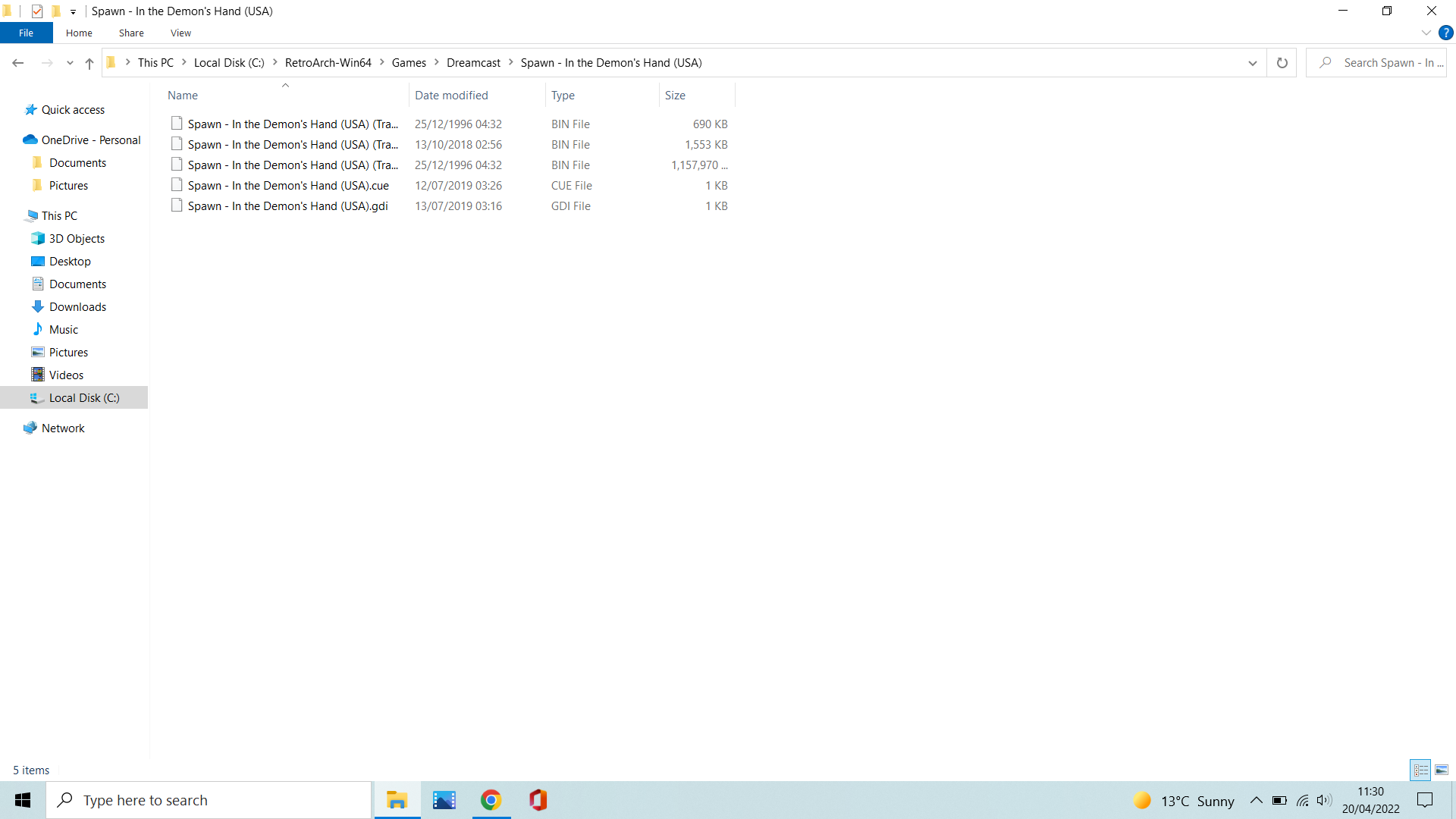This screenshot has width=1456, height=819.
Task: Click New folder quick access toolbar icon
Action: click(55, 11)
